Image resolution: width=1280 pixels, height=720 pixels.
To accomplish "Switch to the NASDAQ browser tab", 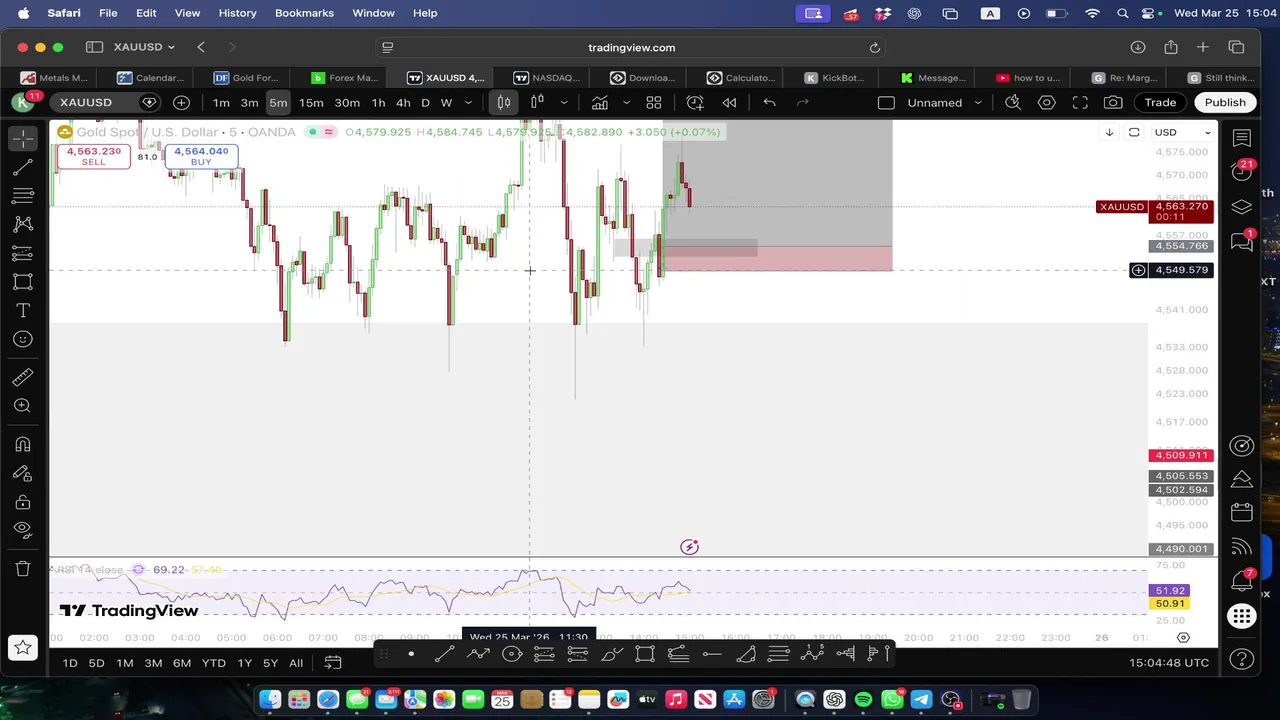I will pyautogui.click(x=546, y=77).
